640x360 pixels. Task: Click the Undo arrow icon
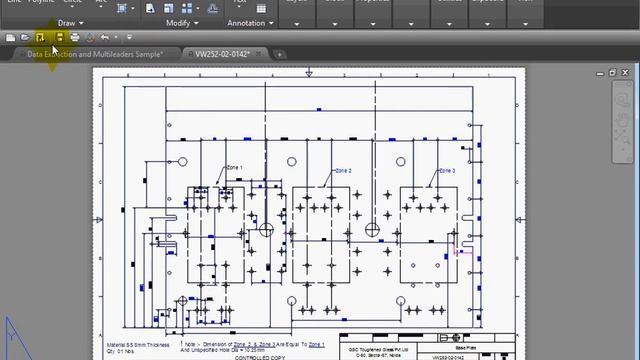(x=105, y=38)
